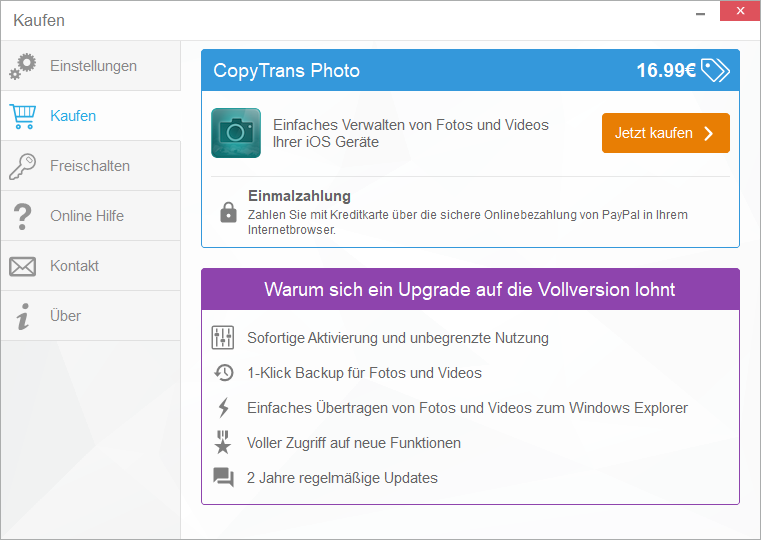Click the 16.99€ price text
Viewport: 761px width, 540px height.
[x=666, y=71]
